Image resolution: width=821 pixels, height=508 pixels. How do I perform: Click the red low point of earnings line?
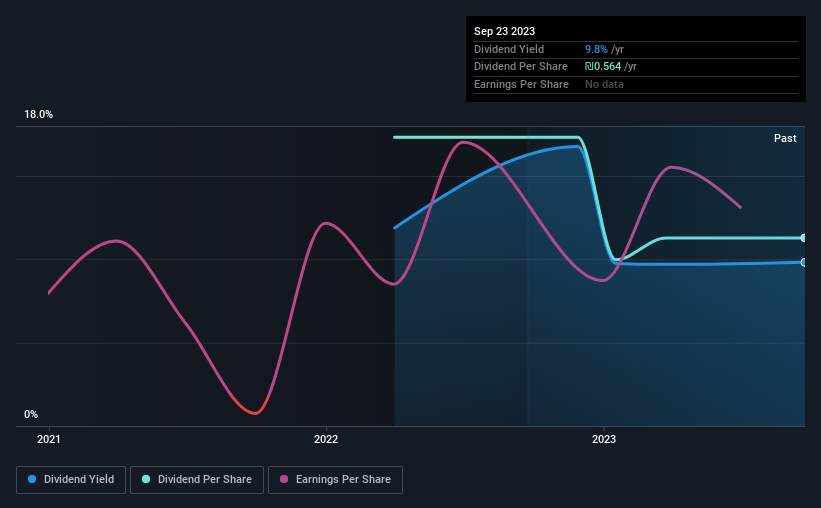(x=254, y=413)
